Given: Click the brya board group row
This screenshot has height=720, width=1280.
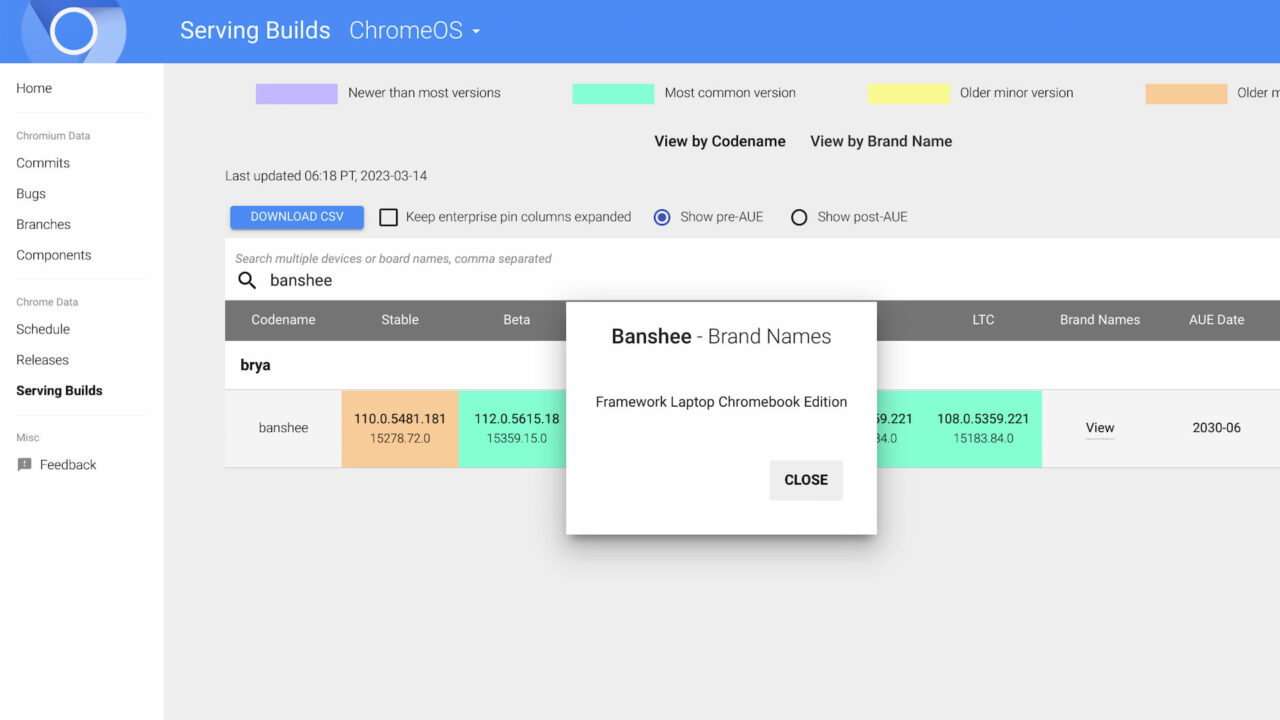Looking at the screenshot, I should click(752, 365).
